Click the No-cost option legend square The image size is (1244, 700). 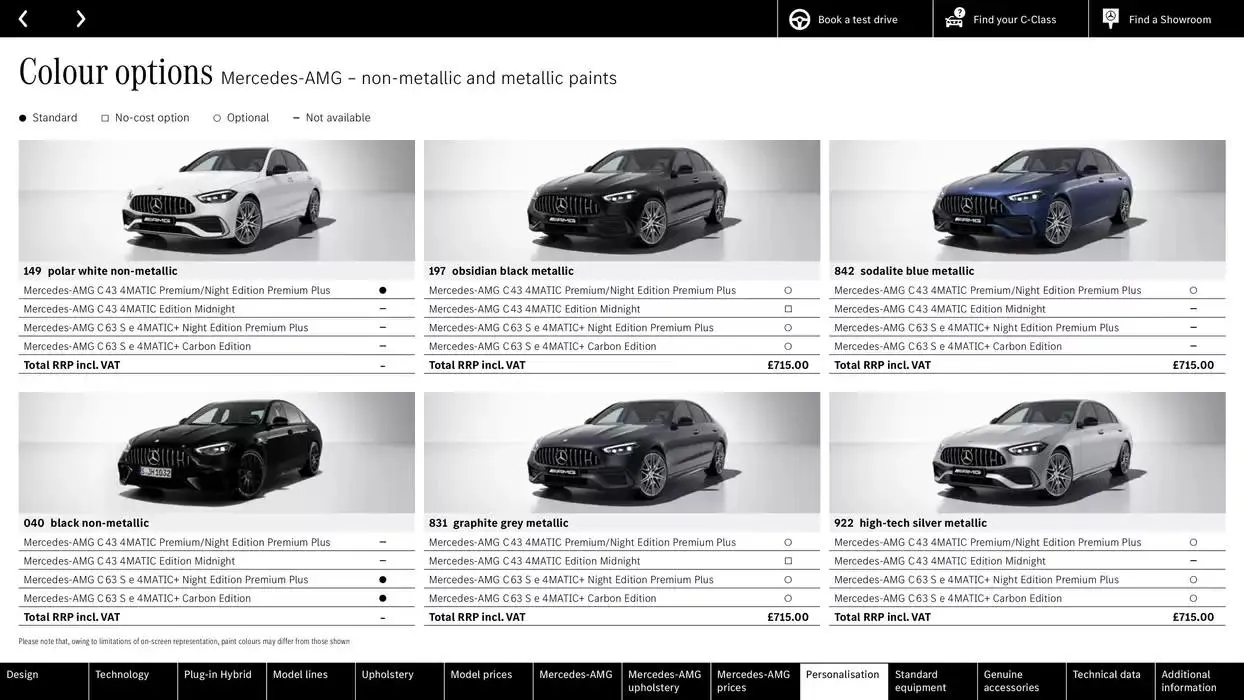(104, 117)
